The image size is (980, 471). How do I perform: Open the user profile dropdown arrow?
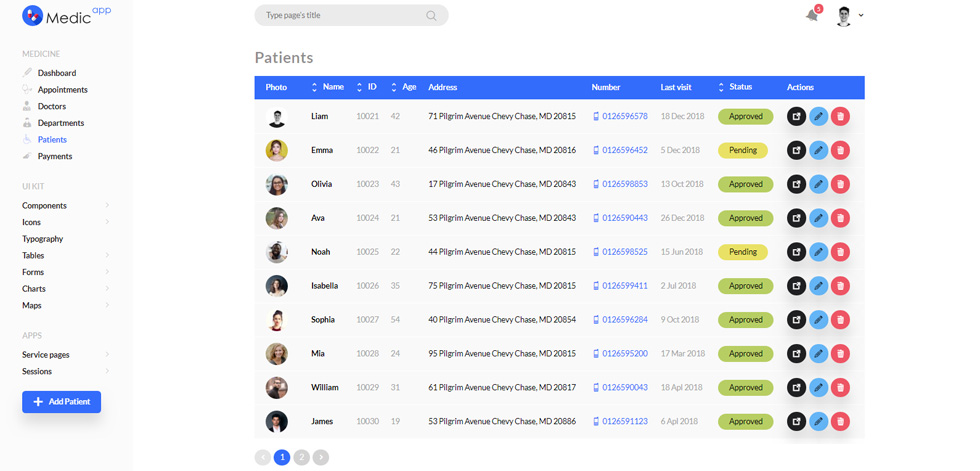pos(861,15)
